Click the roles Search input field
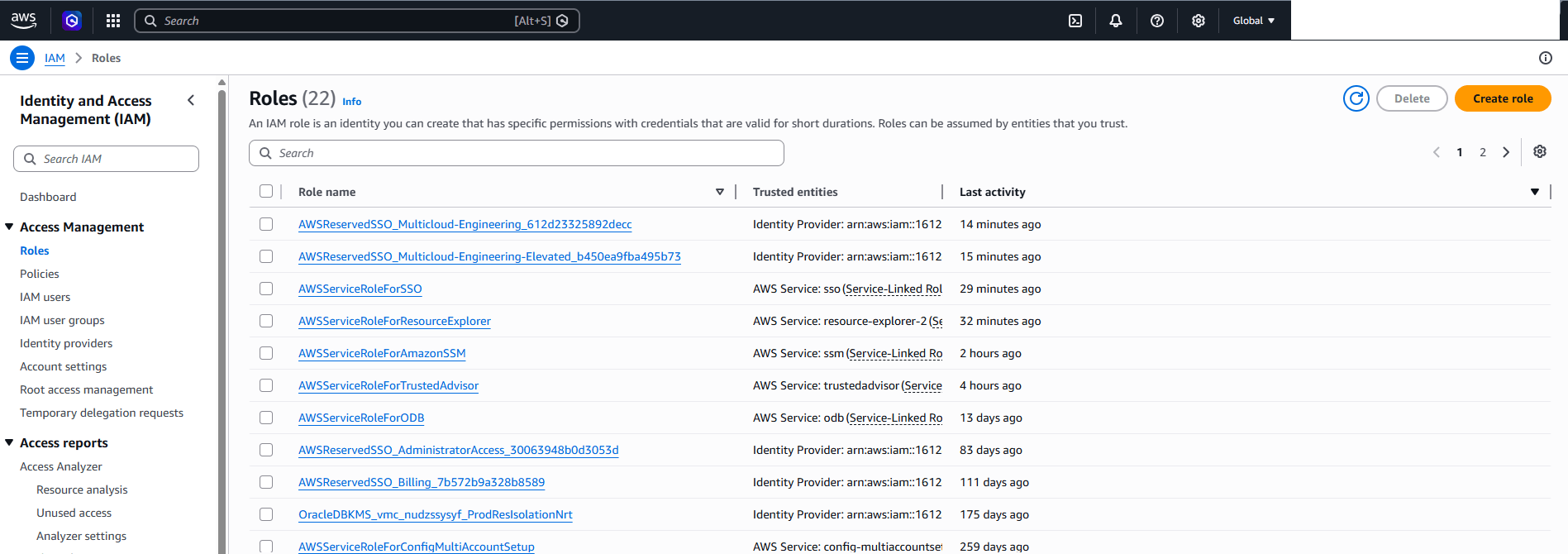The height and width of the screenshot is (554, 1568). 517,153
